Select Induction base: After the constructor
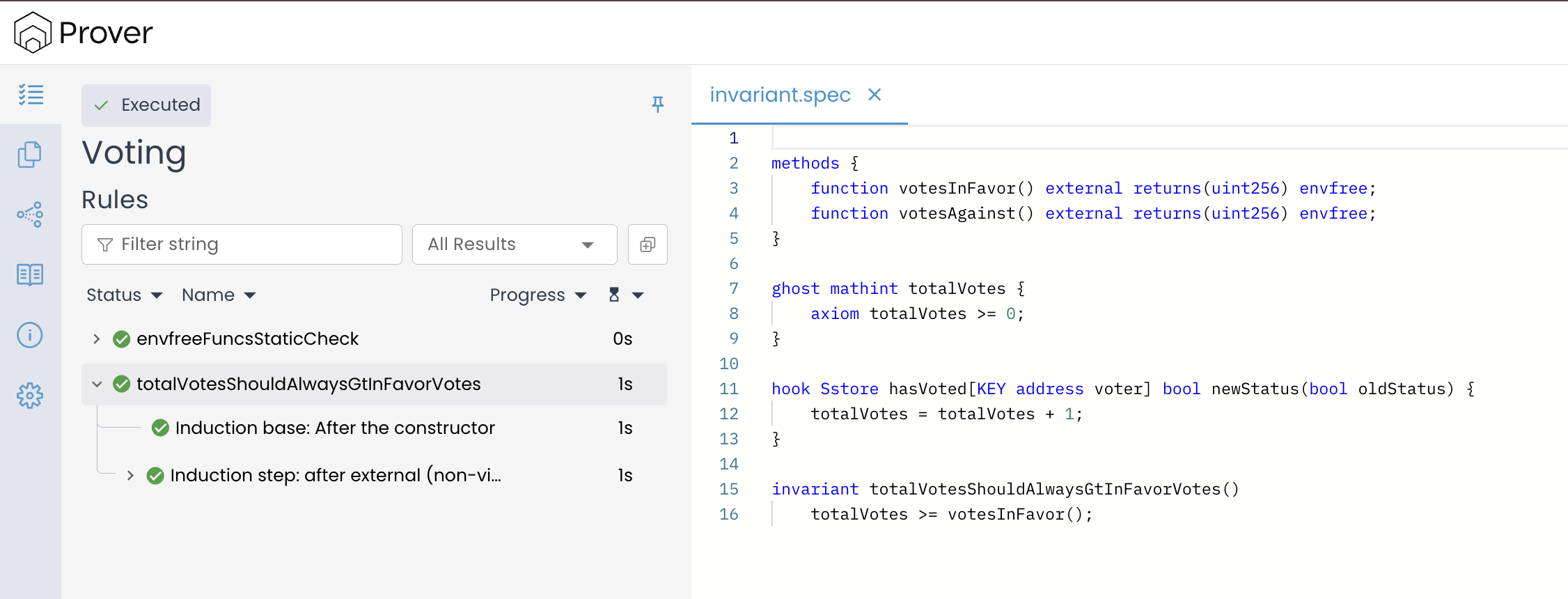Screen dimensions: 1568x599 [x=334, y=428]
